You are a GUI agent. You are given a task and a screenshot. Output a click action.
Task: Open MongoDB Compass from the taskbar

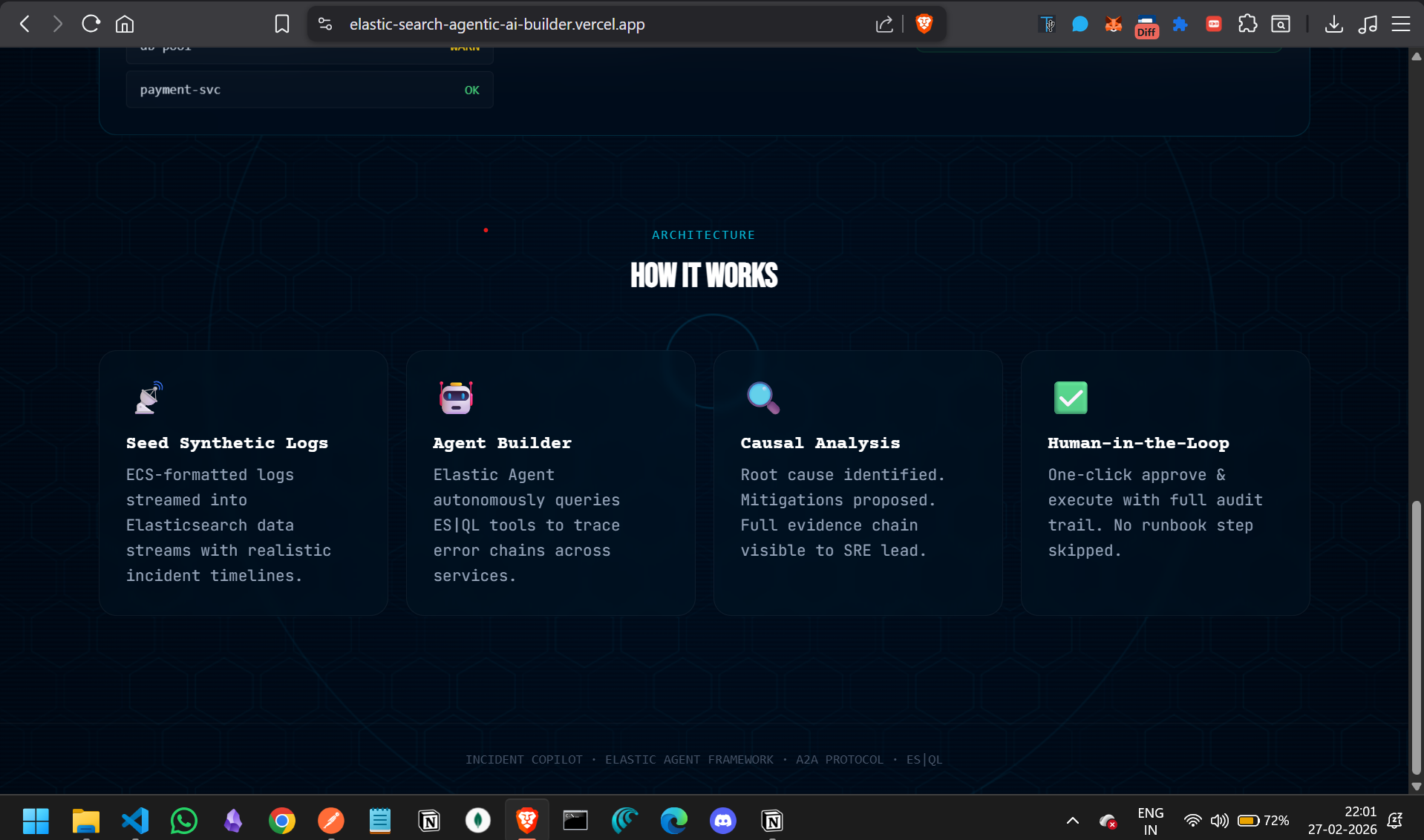[478, 821]
